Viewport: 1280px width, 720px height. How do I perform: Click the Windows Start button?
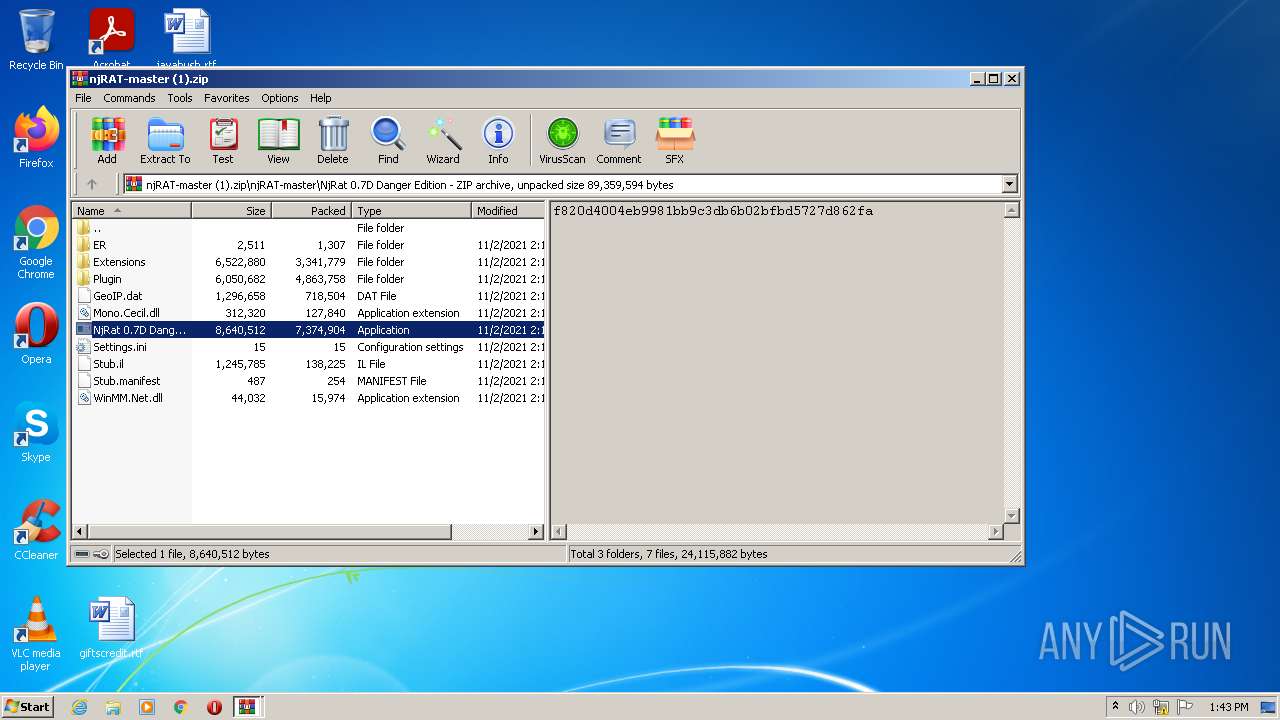[x=27, y=707]
